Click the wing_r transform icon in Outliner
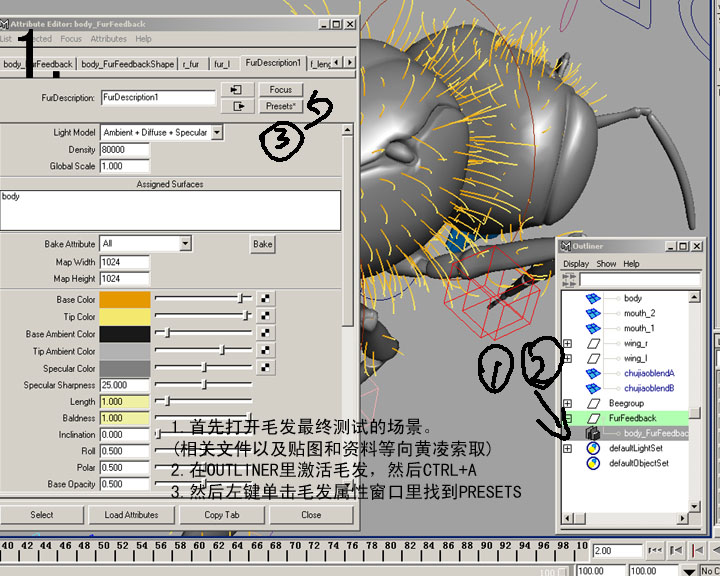Image resolution: width=720 pixels, height=576 pixels. (x=593, y=344)
